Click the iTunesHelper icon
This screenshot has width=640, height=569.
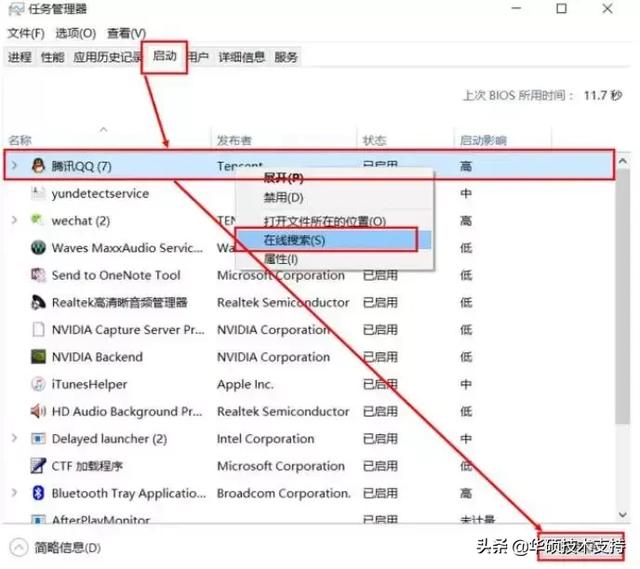38,384
